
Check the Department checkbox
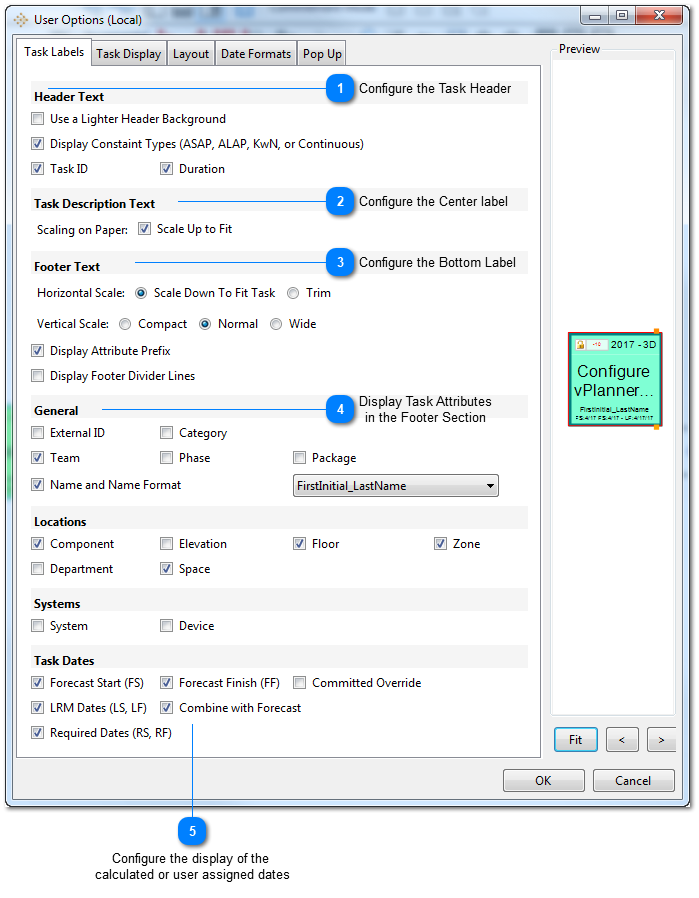click(38, 569)
